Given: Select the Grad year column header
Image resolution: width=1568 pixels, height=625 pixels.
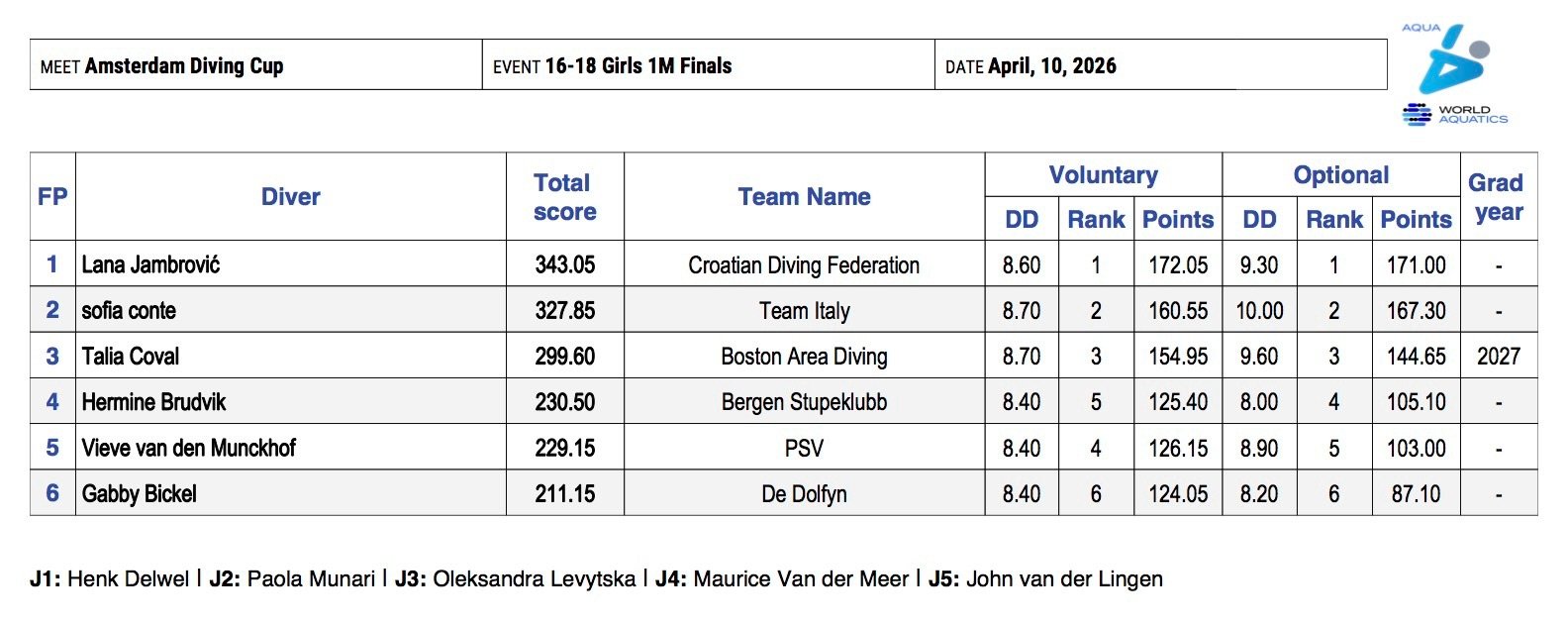Looking at the screenshot, I should click(1498, 197).
